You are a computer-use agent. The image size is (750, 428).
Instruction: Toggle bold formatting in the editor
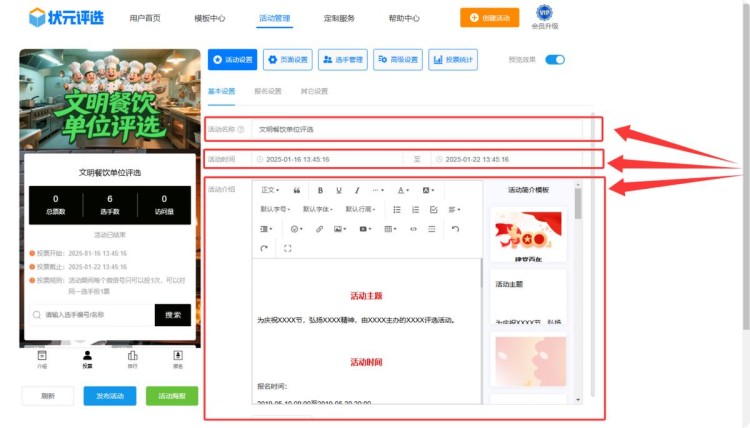point(320,190)
